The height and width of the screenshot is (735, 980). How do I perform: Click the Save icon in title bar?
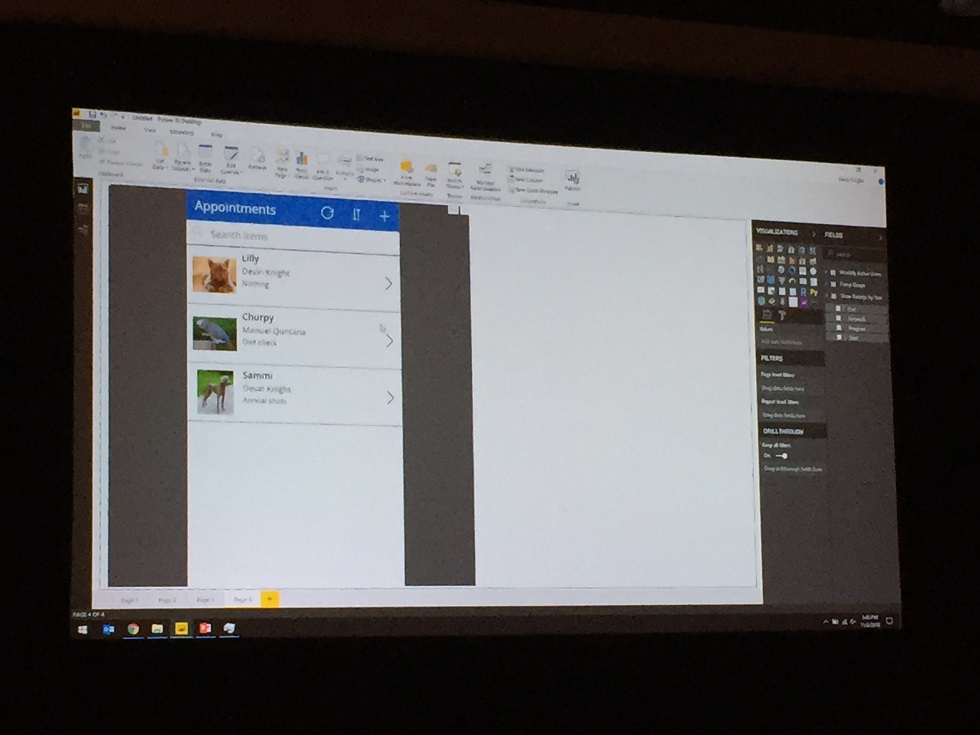[x=92, y=114]
